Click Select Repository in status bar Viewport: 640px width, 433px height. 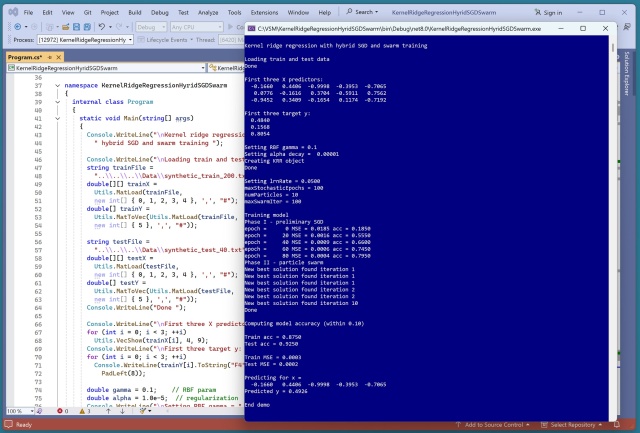(x=573, y=424)
